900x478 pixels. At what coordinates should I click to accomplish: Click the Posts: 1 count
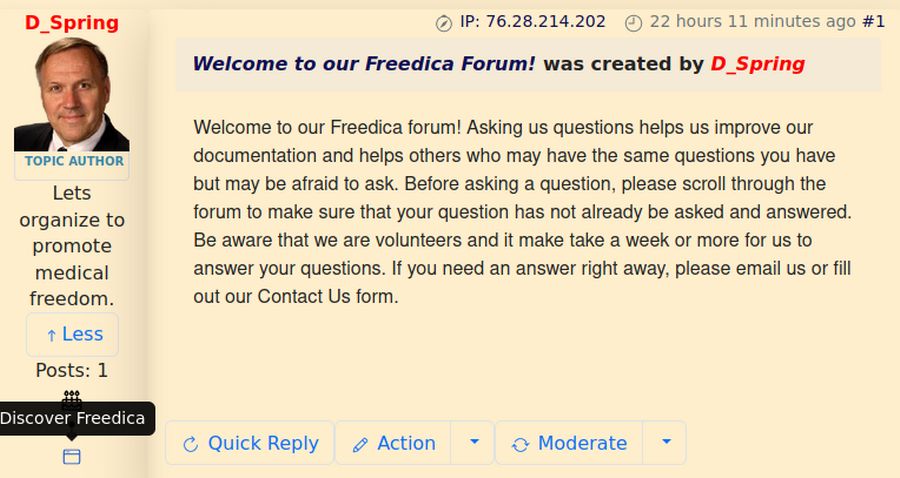(x=72, y=370)
